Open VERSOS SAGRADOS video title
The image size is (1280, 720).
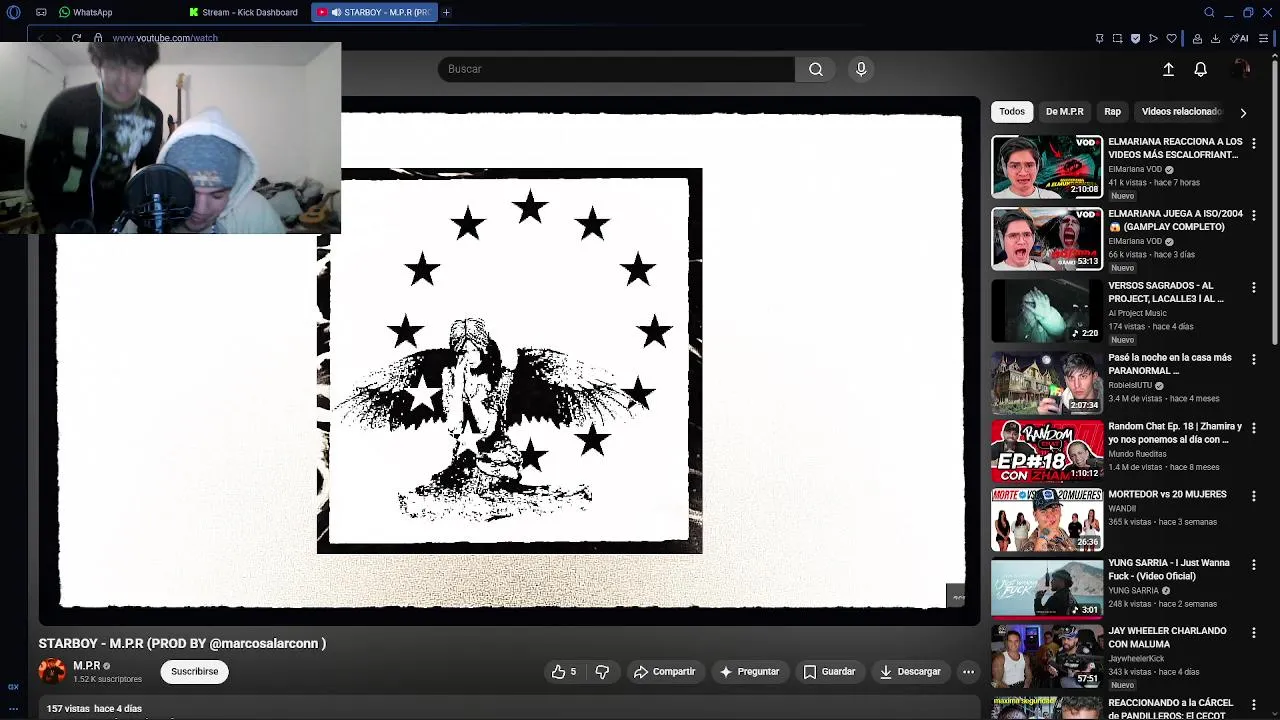tap(1166, 292)
